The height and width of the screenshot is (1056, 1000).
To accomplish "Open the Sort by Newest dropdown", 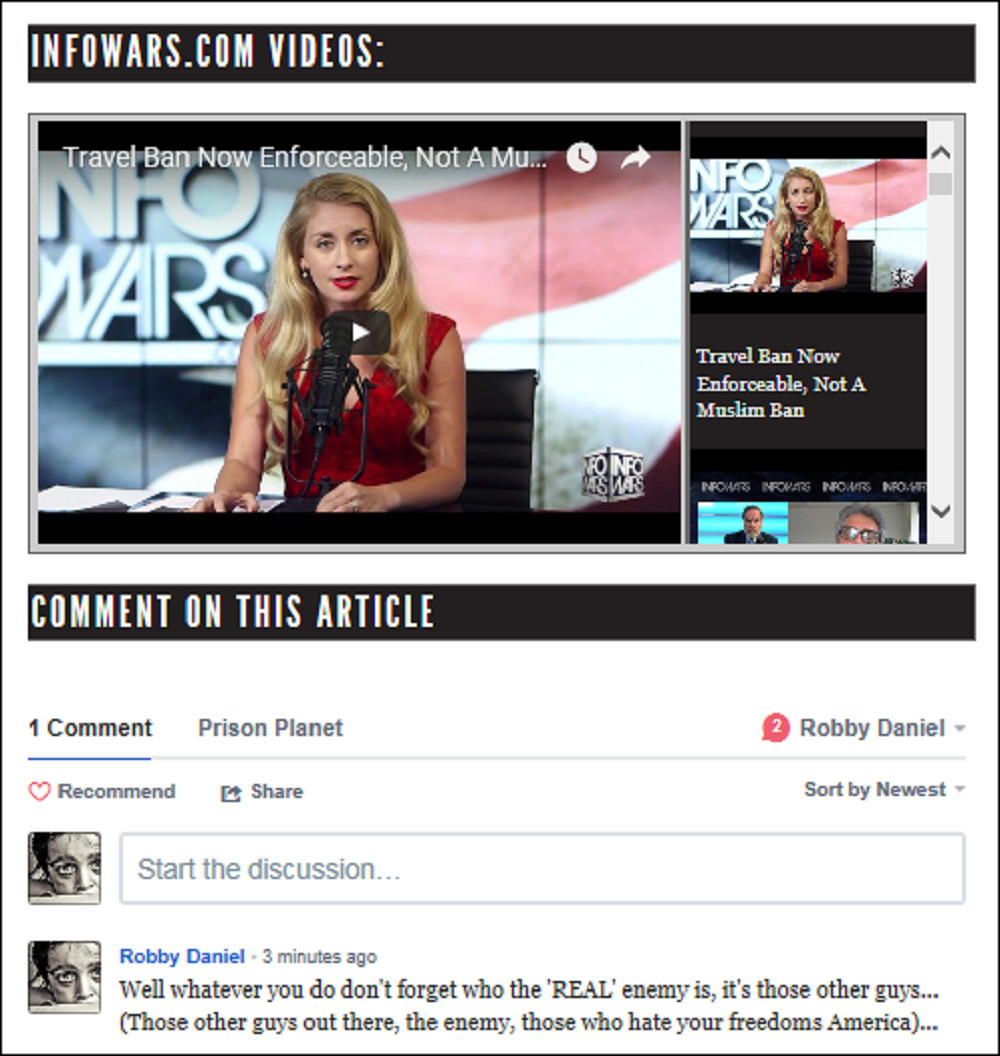I will coord(884,790).
